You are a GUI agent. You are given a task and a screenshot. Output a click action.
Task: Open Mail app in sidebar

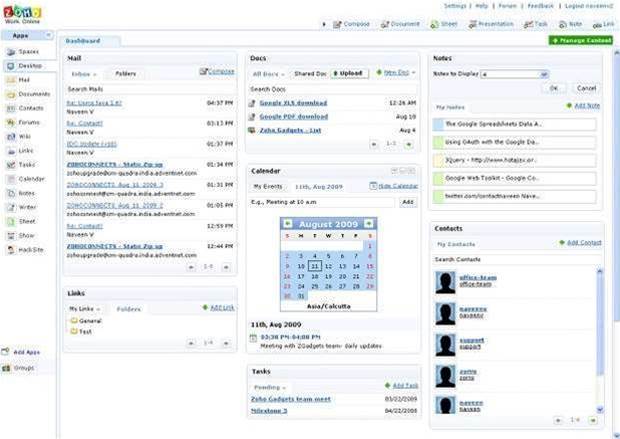click(19, 80)
